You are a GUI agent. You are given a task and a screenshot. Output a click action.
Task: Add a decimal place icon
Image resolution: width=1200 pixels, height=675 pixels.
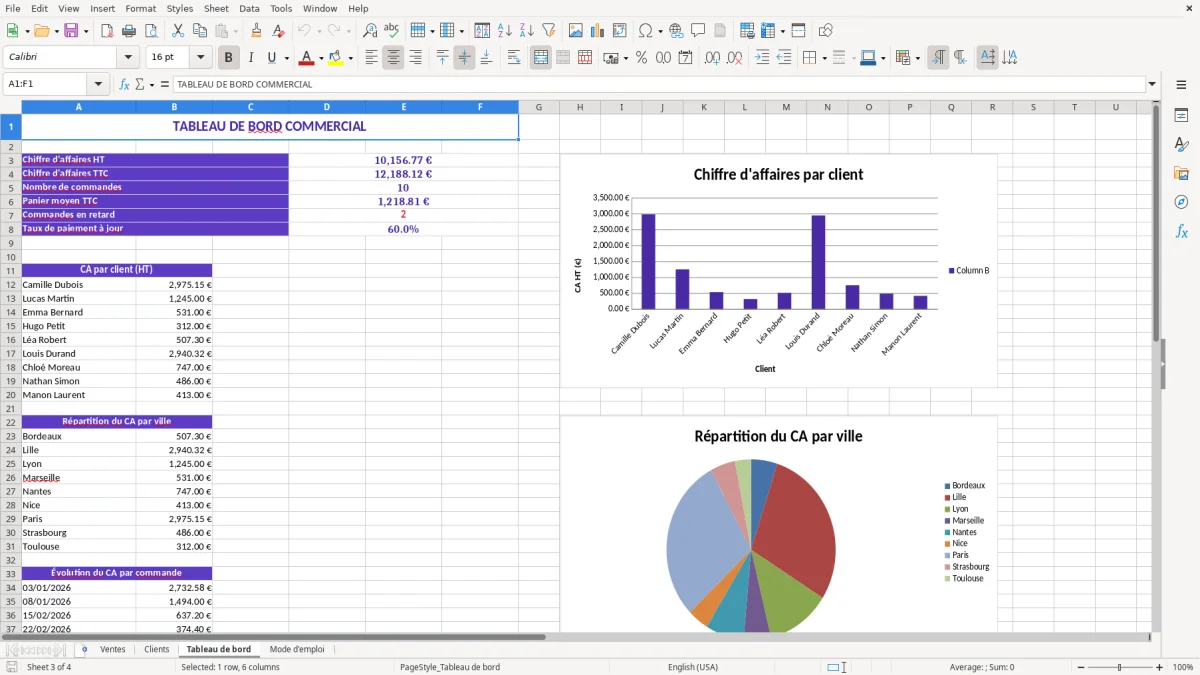pyautogui.click(x=713, y=58)
